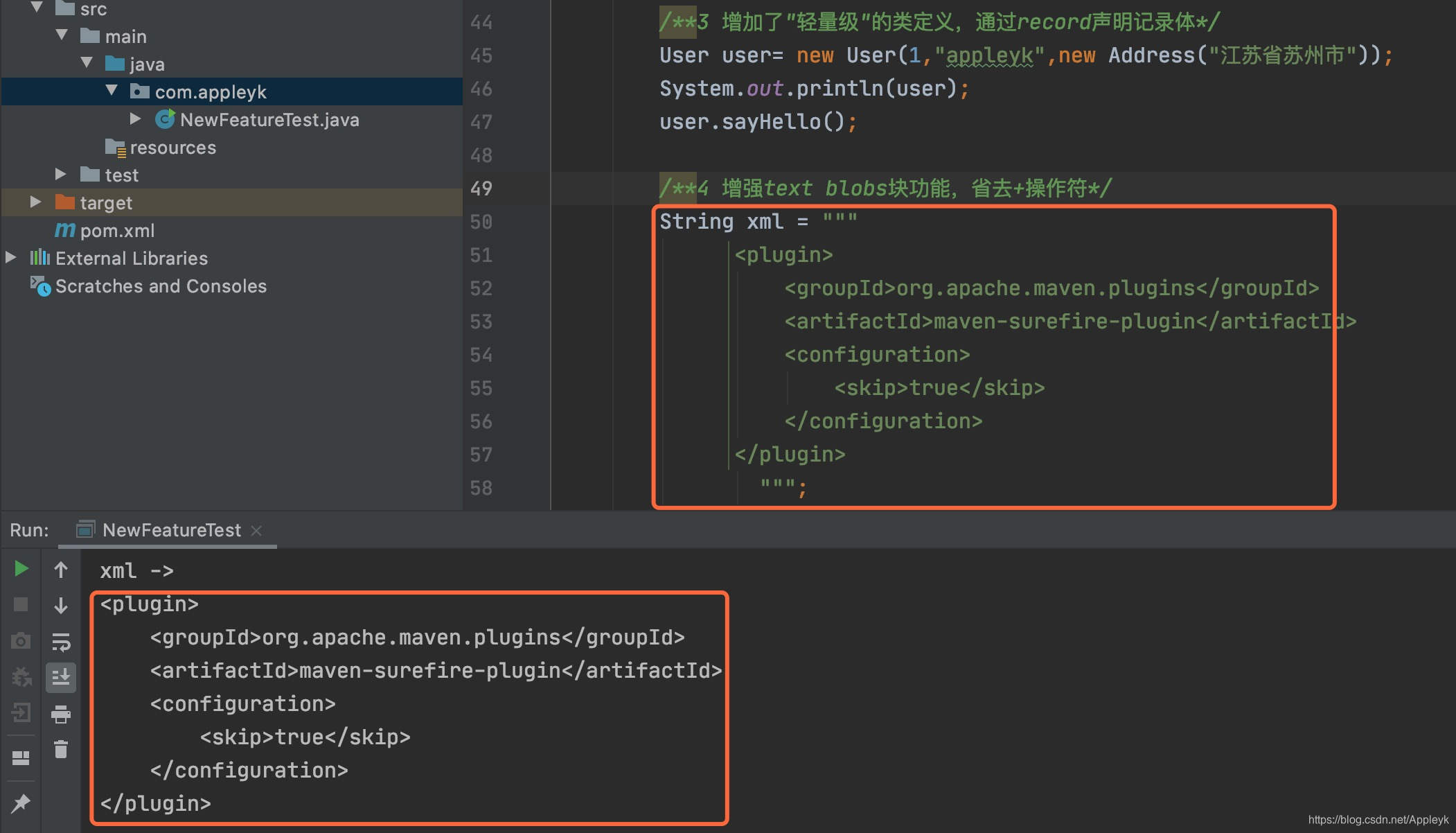This screenshot has height=833, width=1456.
Task: Click the com.appleyk package folder icon
Action: 139,91
